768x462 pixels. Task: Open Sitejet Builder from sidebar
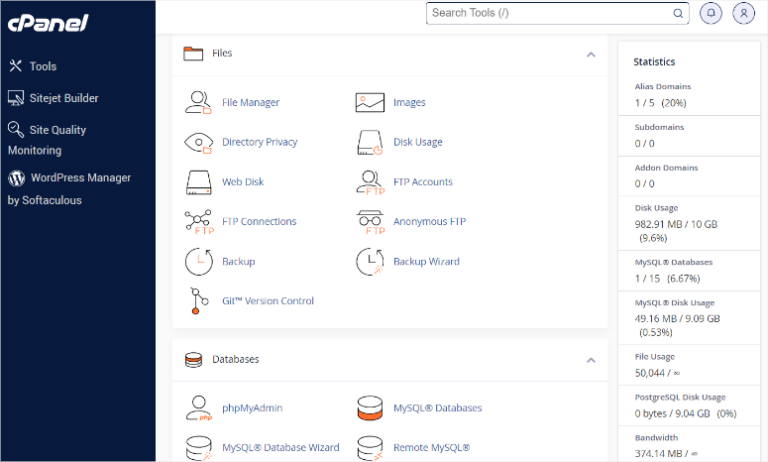click(63, 98)
